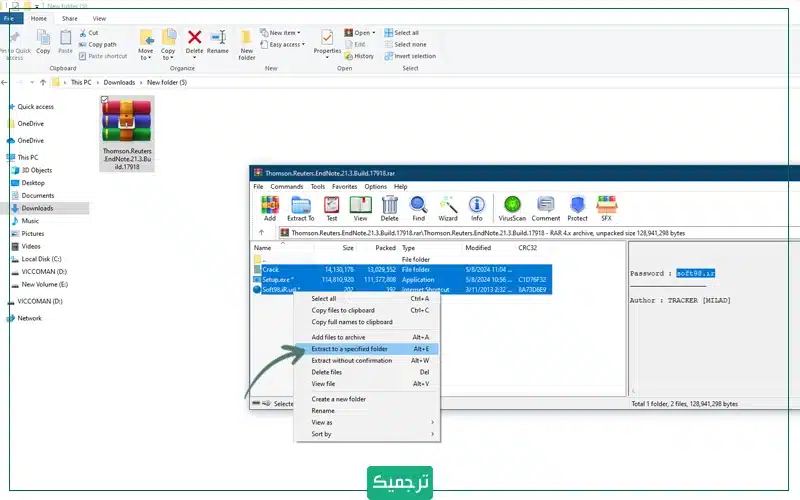The width and height of the screenshot is (800, 500).
Task: Choose Create a new folder in context menu
Action: tap(367, 399)
